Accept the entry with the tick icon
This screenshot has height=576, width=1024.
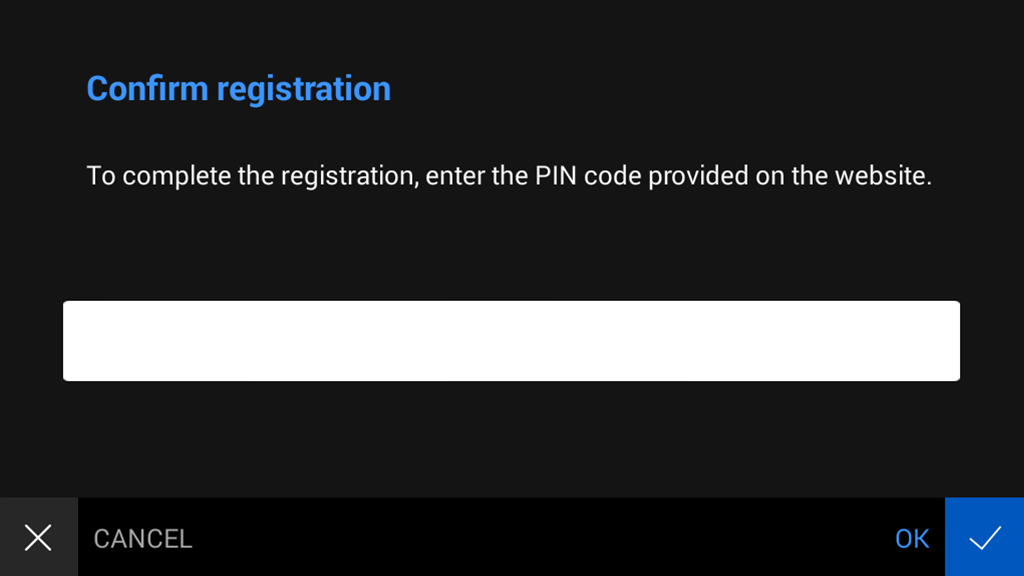pos(984,538)
